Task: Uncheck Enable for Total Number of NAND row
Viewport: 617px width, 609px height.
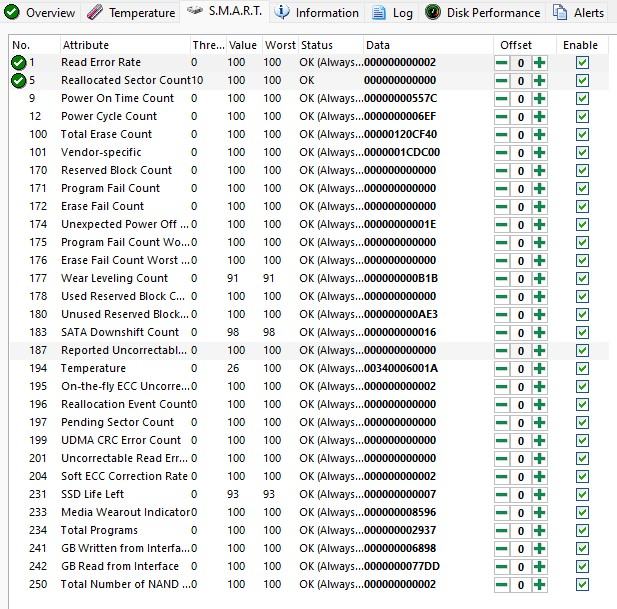Action: pyautogui.click(x=582, y=585)
